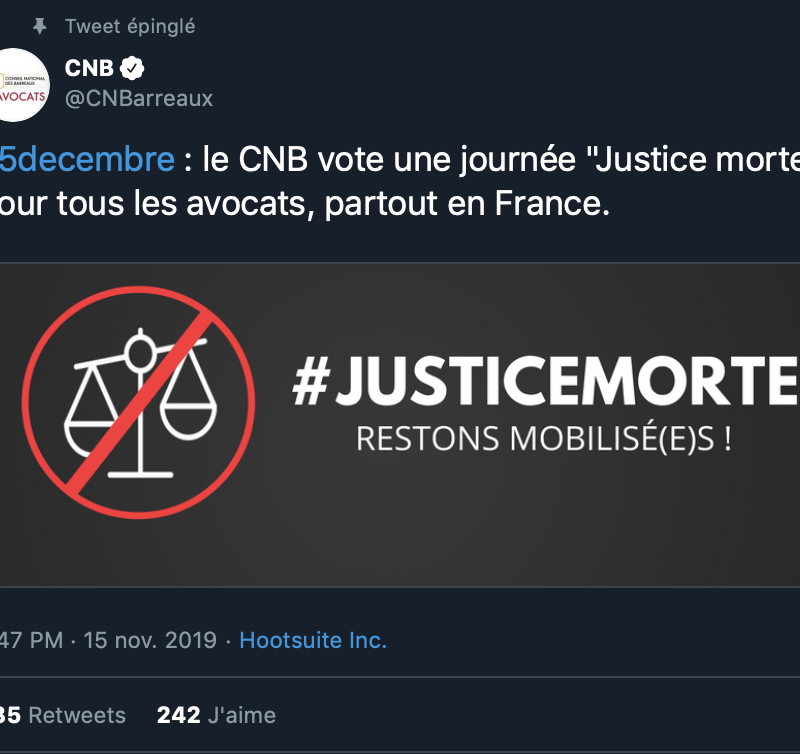Click the RESTONS MOBILISÉ(E)S ! caption text
Image resolution: width=800 pixels, height=754 pixels.
543,438
